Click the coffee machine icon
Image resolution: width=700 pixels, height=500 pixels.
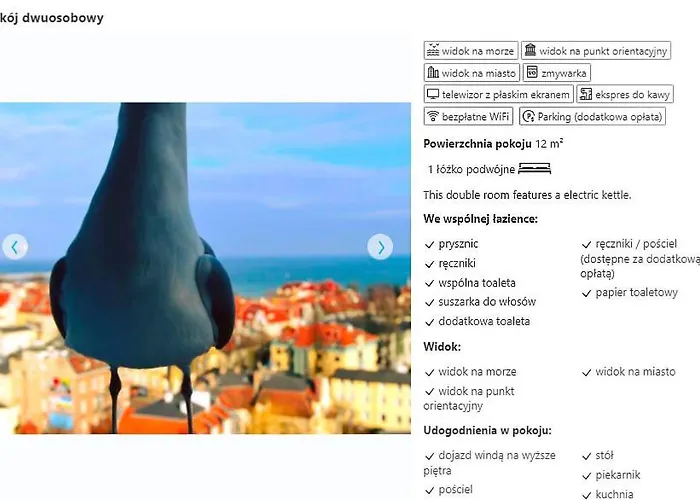coord(585,95)
